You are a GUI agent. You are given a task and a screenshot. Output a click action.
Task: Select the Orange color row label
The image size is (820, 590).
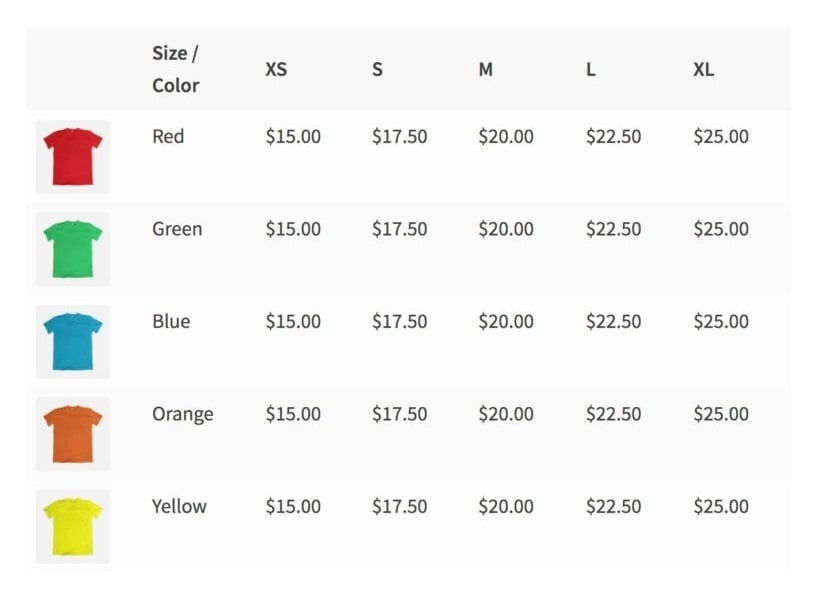[182, 414]
